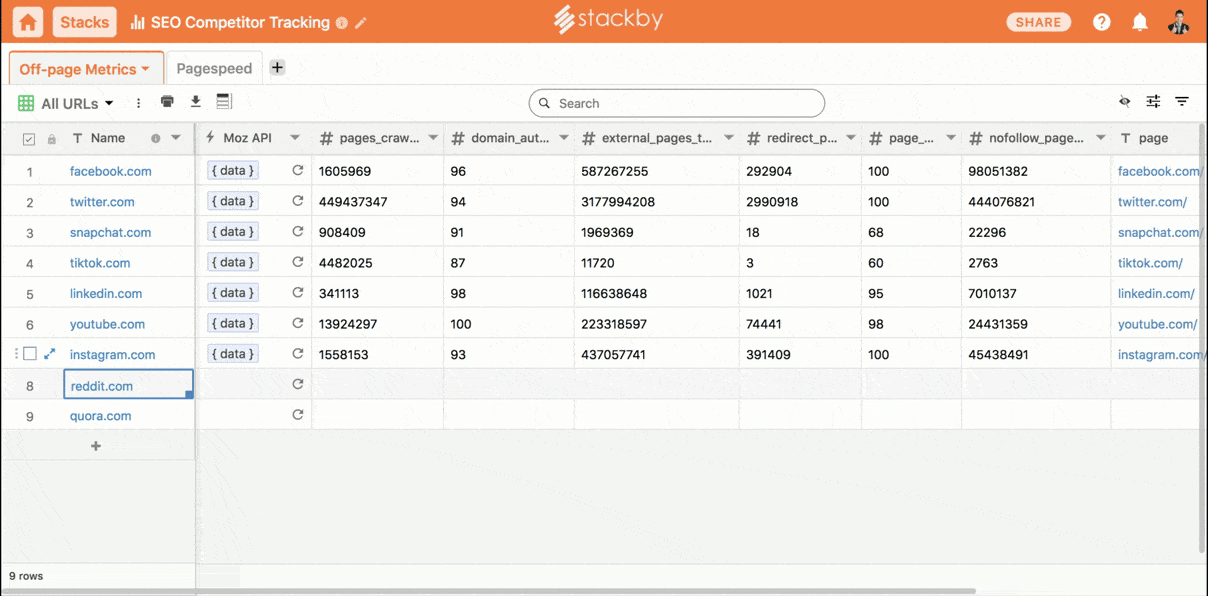Toggle the select-all rows checkbox
The width and height of the screenshot is (1208, 596).
coord(29,139)
